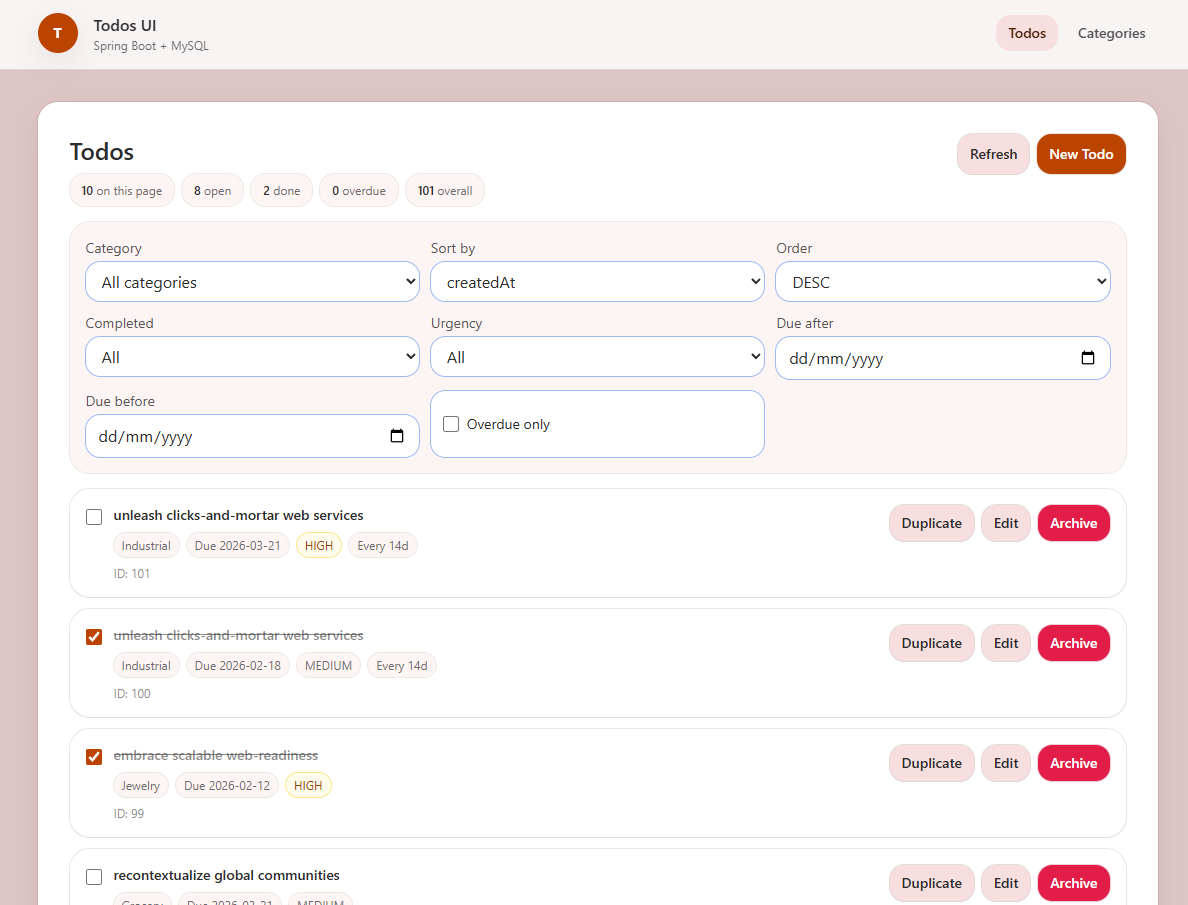Click the Industrial tag on todo 100
Image resolution: width=1188 pixels, height=905 pixels.
click(146, 665)
